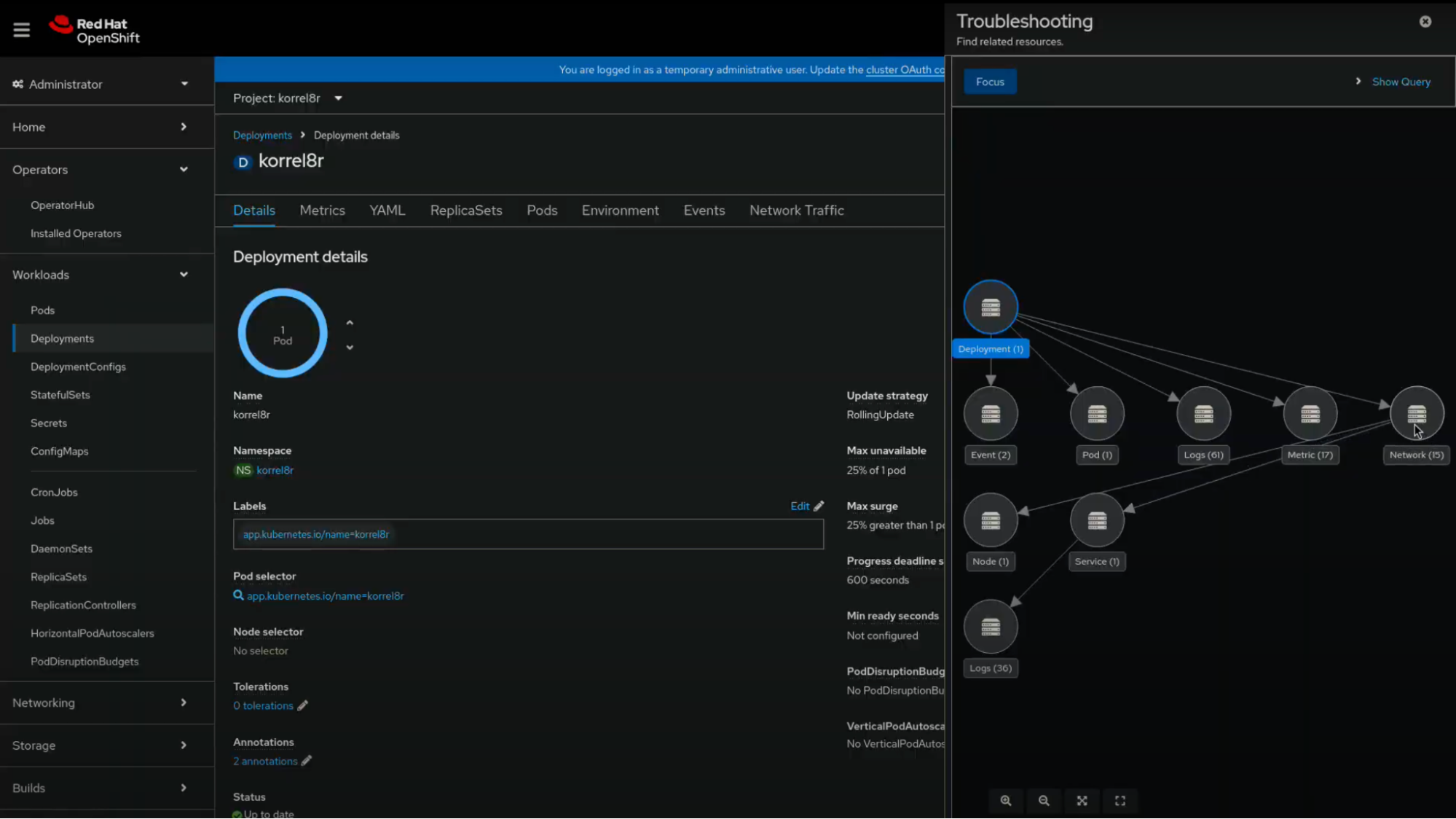Click the hamburger navigation menu icon
1456x819 pixels.
(x=21, y=29)
